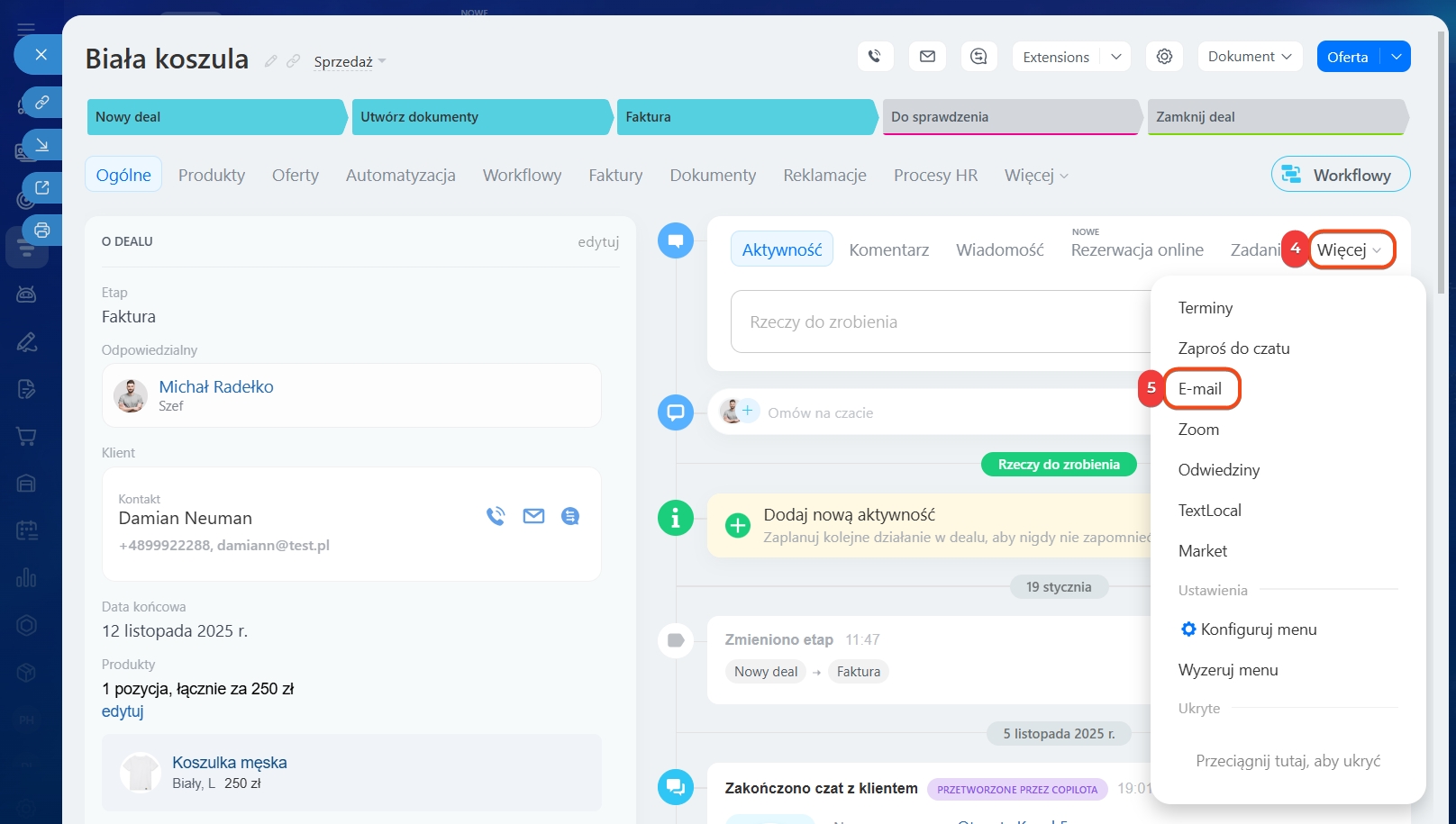
Task: Click the envelope email icon in header
Action: tap(927, 57)
